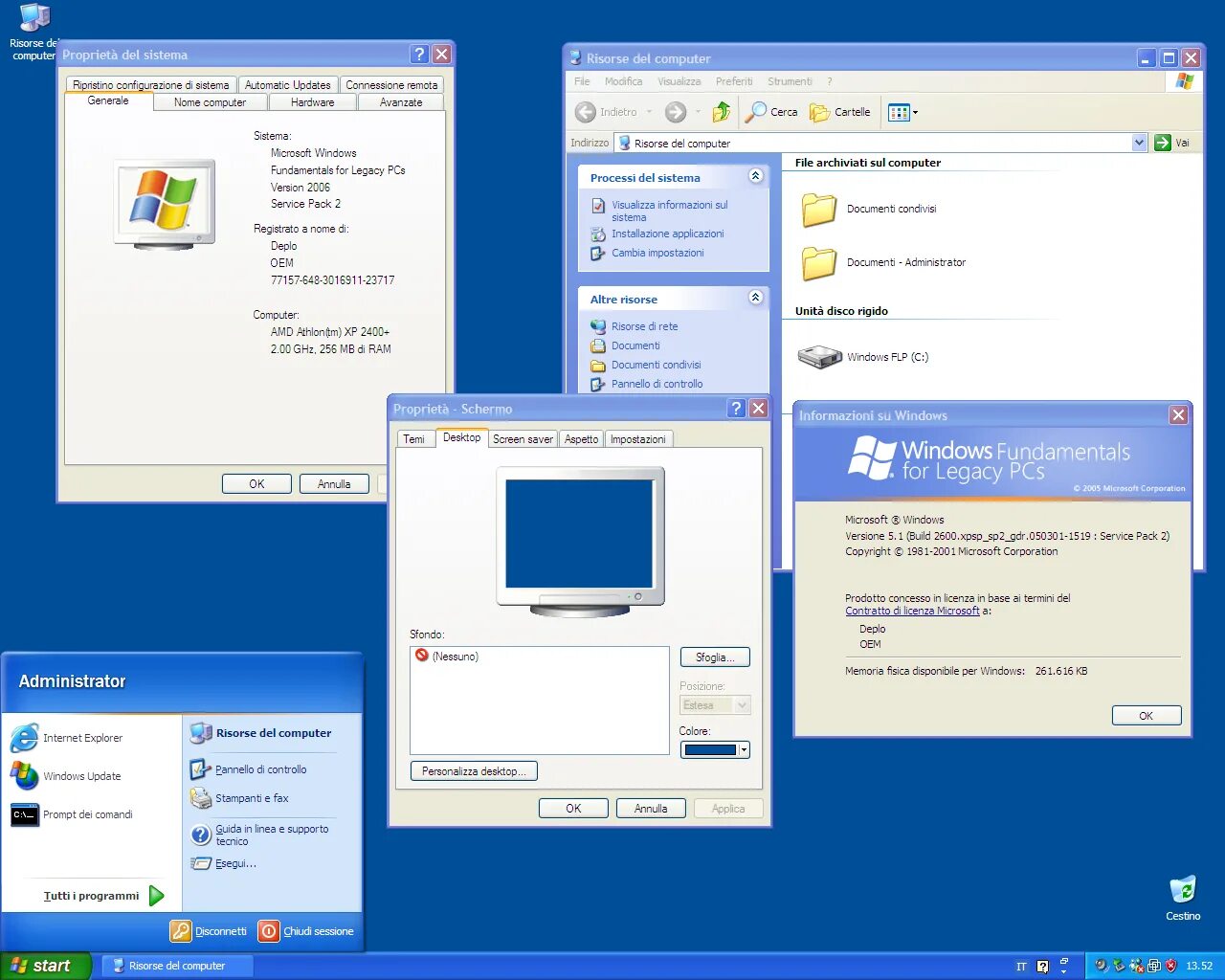Click OK in Proprietà del sistema
1225x980 pixels.
(256, 484)
